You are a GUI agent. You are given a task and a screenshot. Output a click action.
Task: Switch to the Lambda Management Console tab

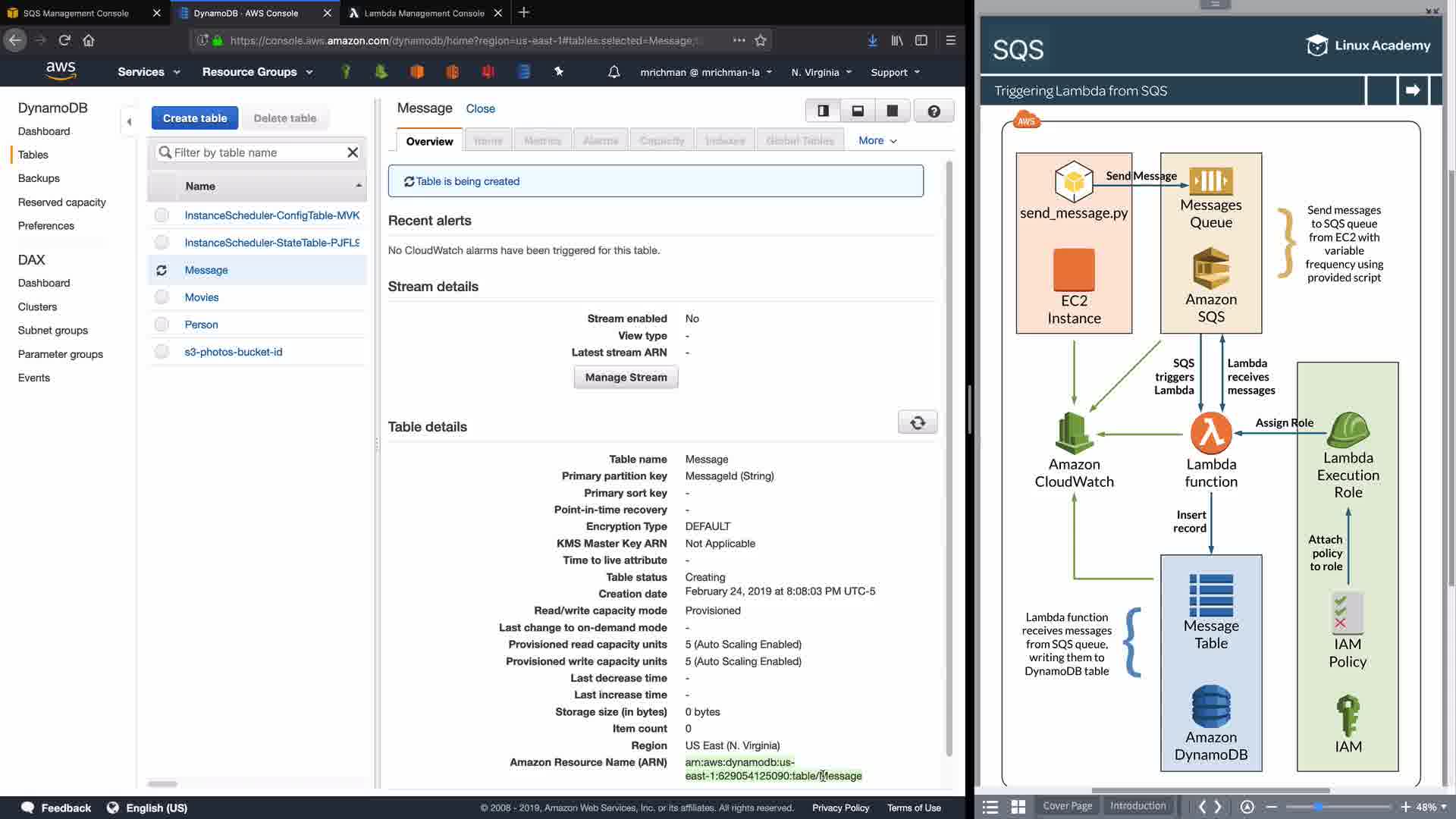[x=423, y=13]
